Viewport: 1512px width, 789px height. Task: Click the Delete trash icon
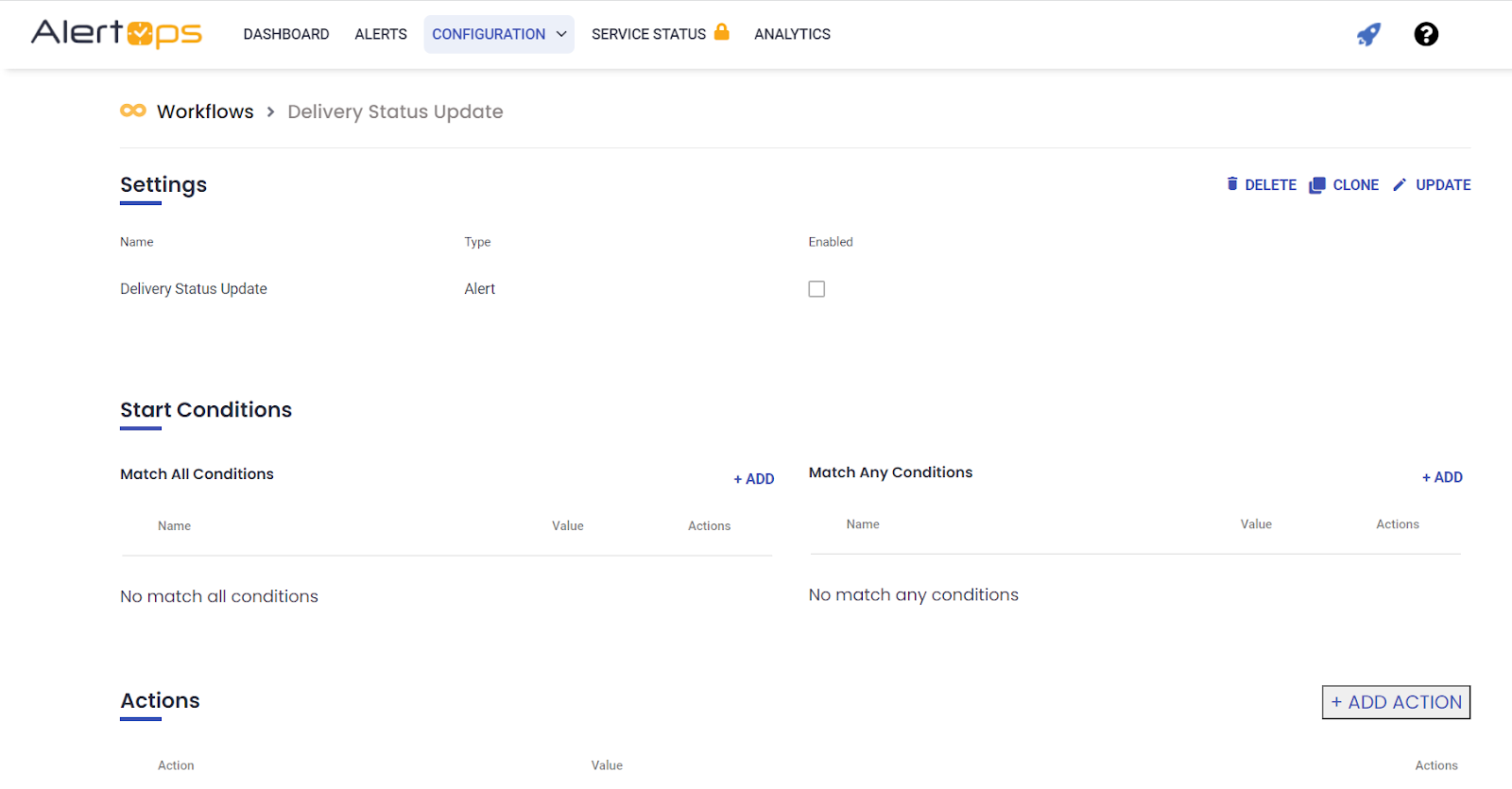1232,184
